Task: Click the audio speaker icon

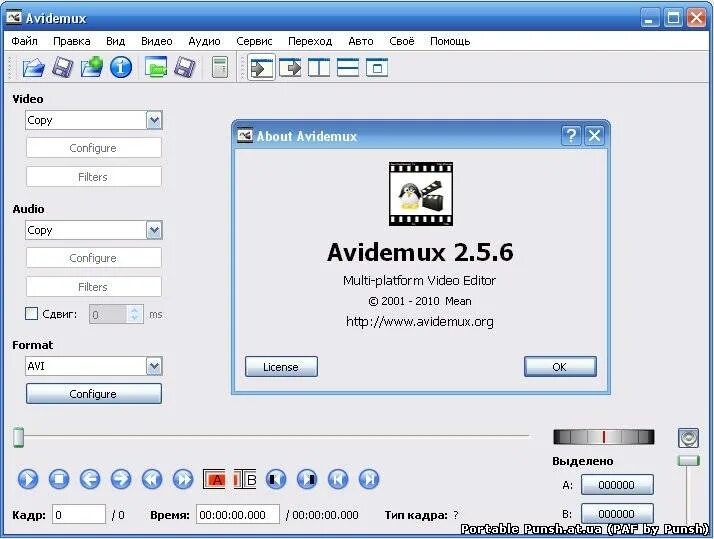Action: pyautogui.click(x=688, y=438)
